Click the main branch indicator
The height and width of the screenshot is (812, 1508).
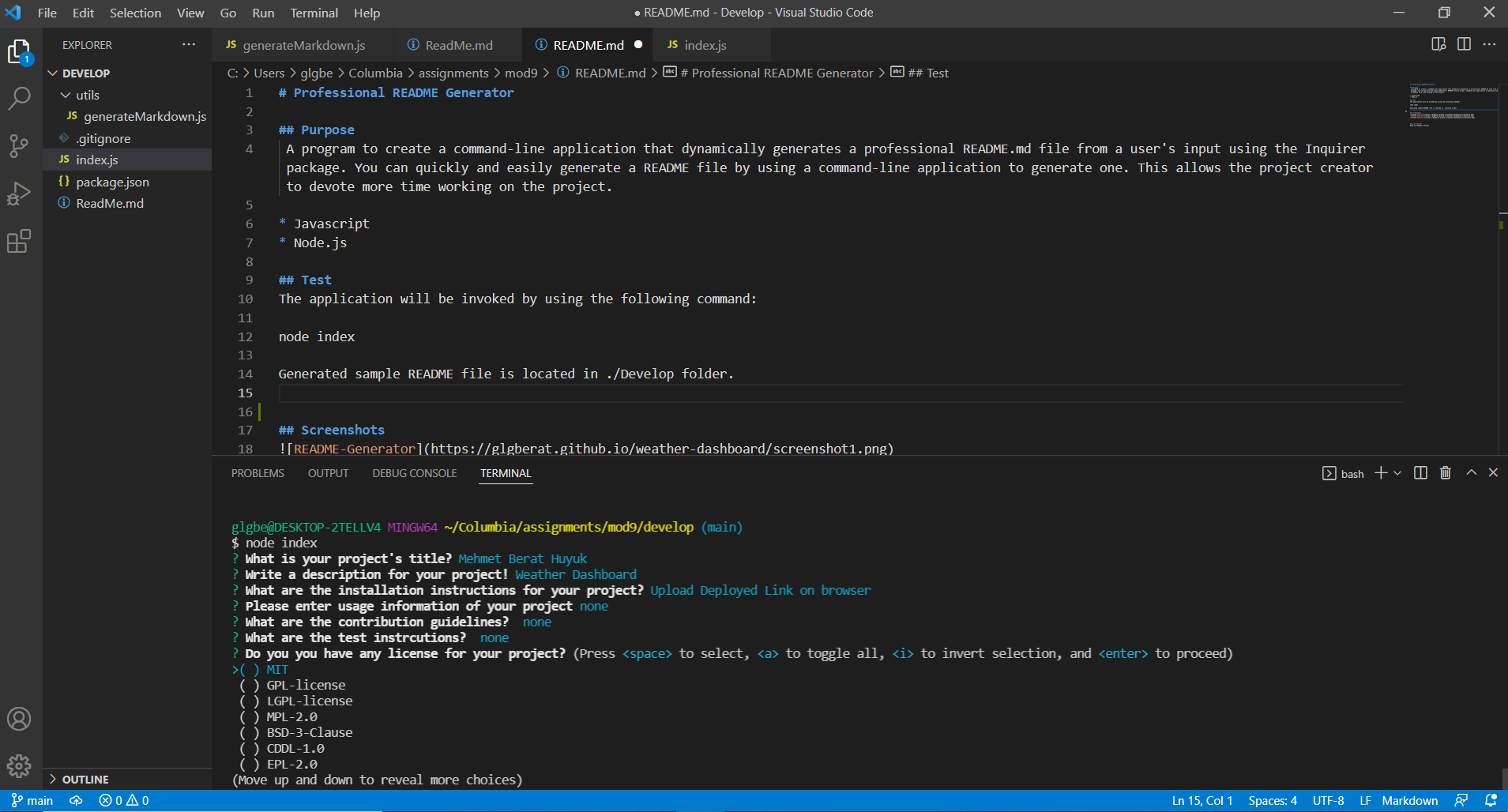coord(32,801)
